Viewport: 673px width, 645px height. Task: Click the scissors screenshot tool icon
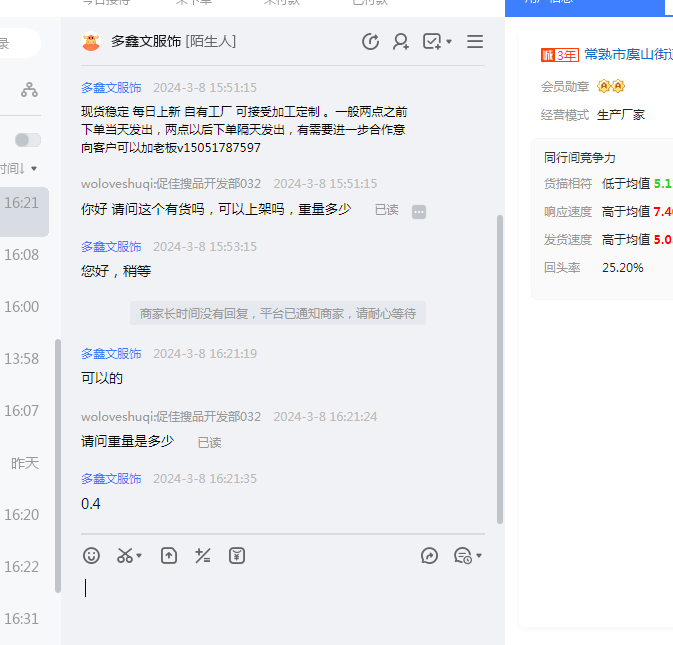(125, 556)
